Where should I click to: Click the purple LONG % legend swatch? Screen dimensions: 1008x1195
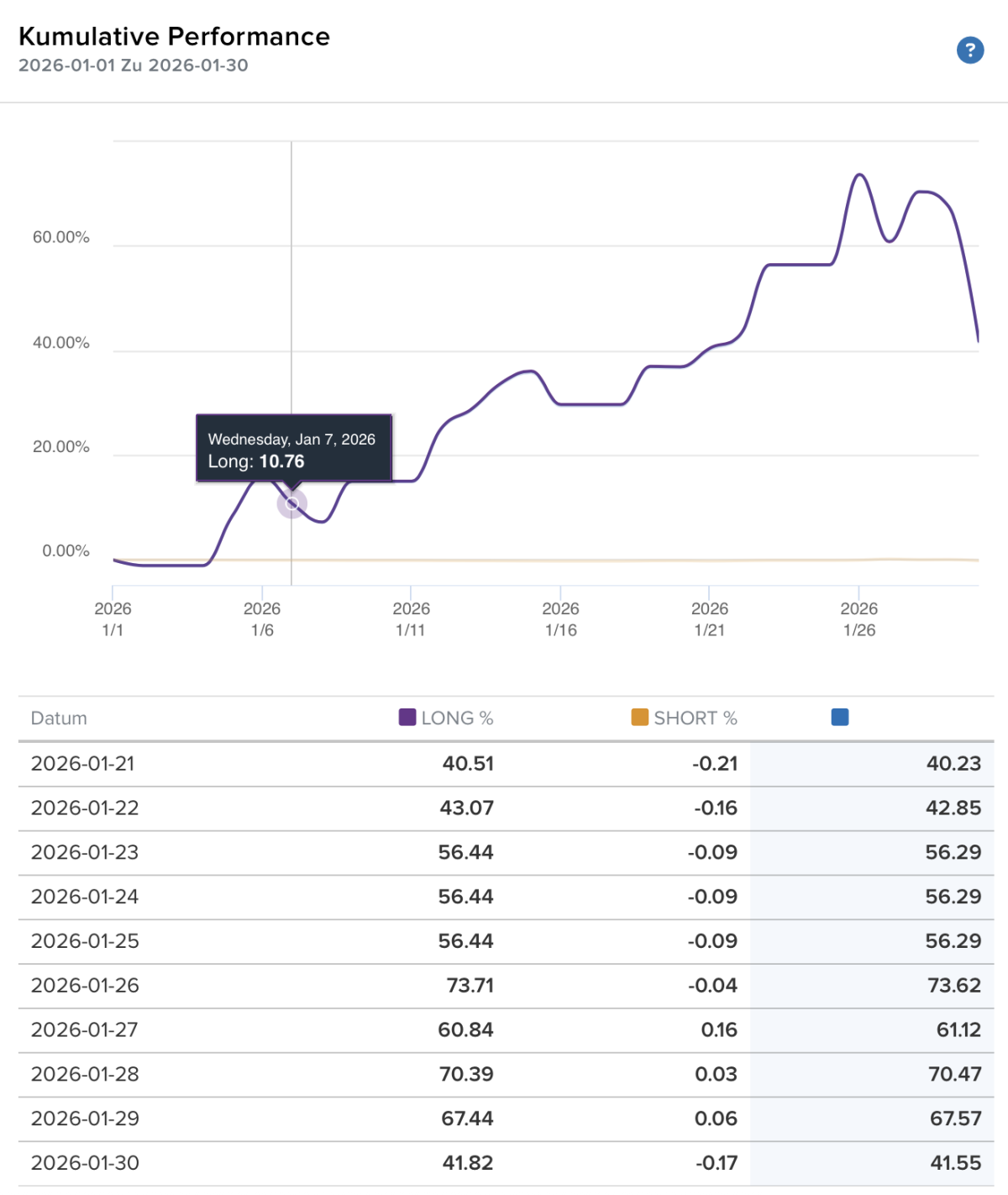pyautogui.click(x=407, y=717)
